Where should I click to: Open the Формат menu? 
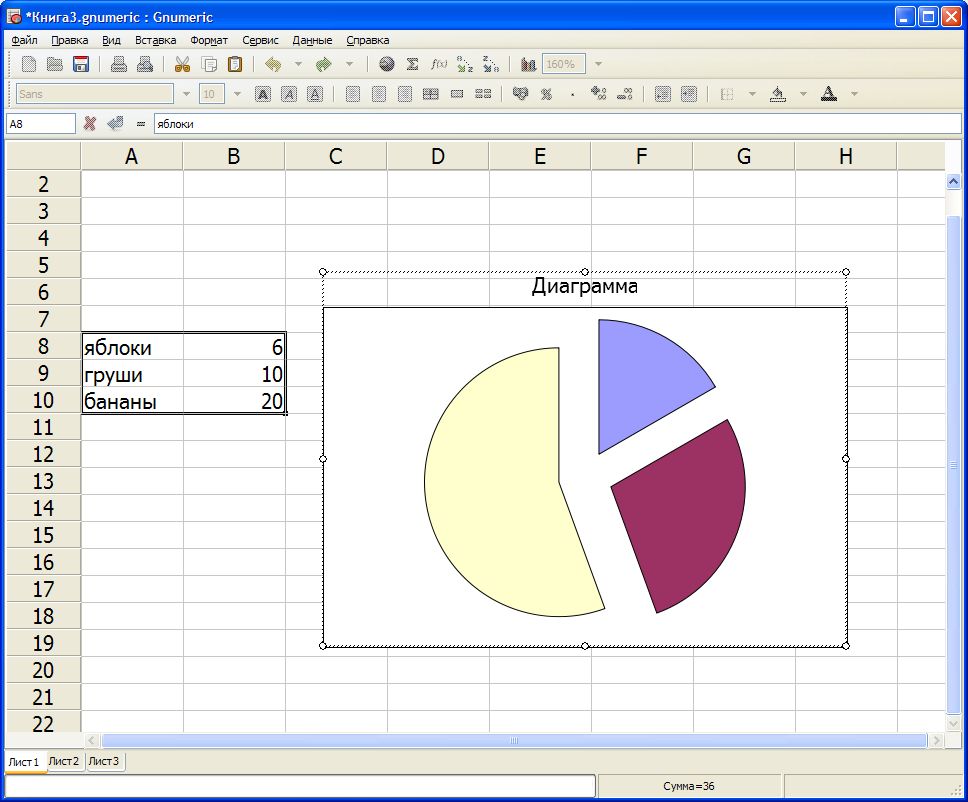(x=209, y=40)
